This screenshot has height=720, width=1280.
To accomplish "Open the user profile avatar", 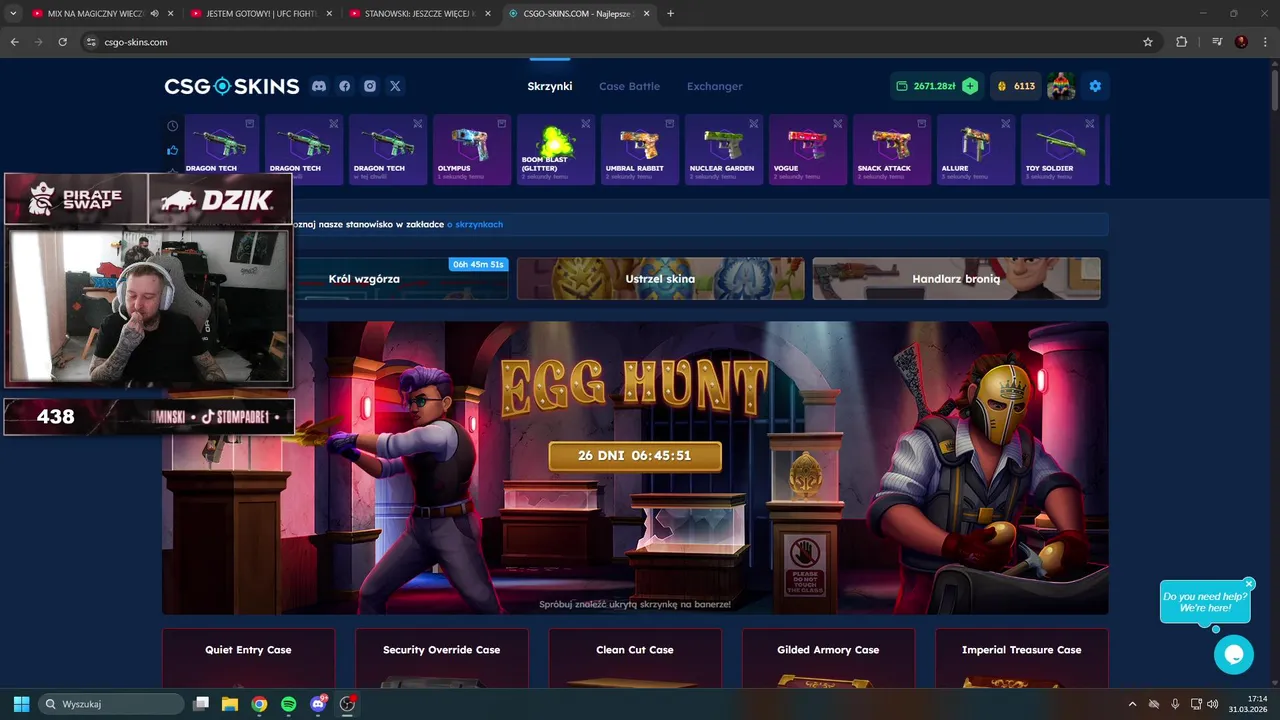I will tap(1061, 86).
